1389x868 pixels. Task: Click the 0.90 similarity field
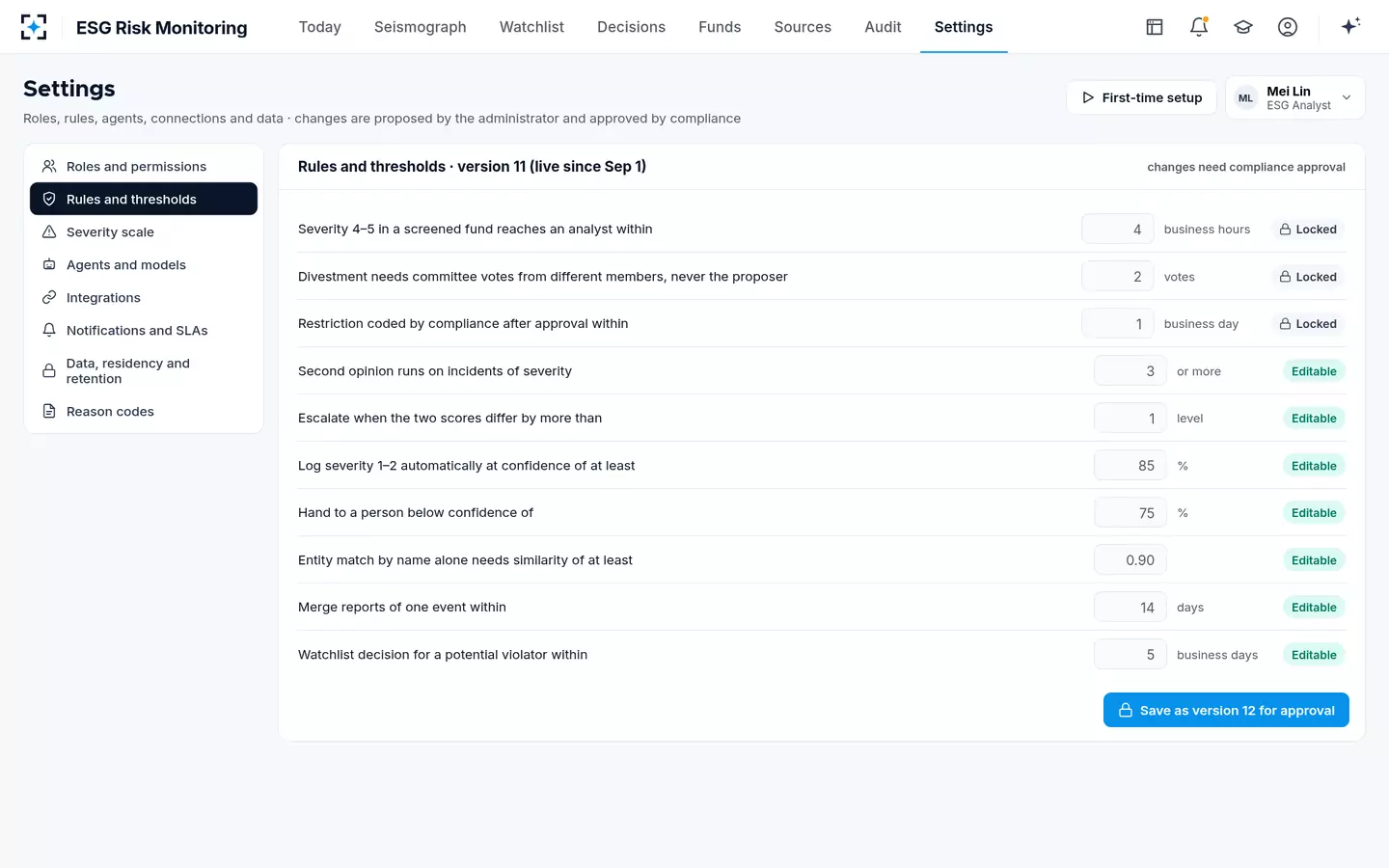click(x=1130, y=560)
